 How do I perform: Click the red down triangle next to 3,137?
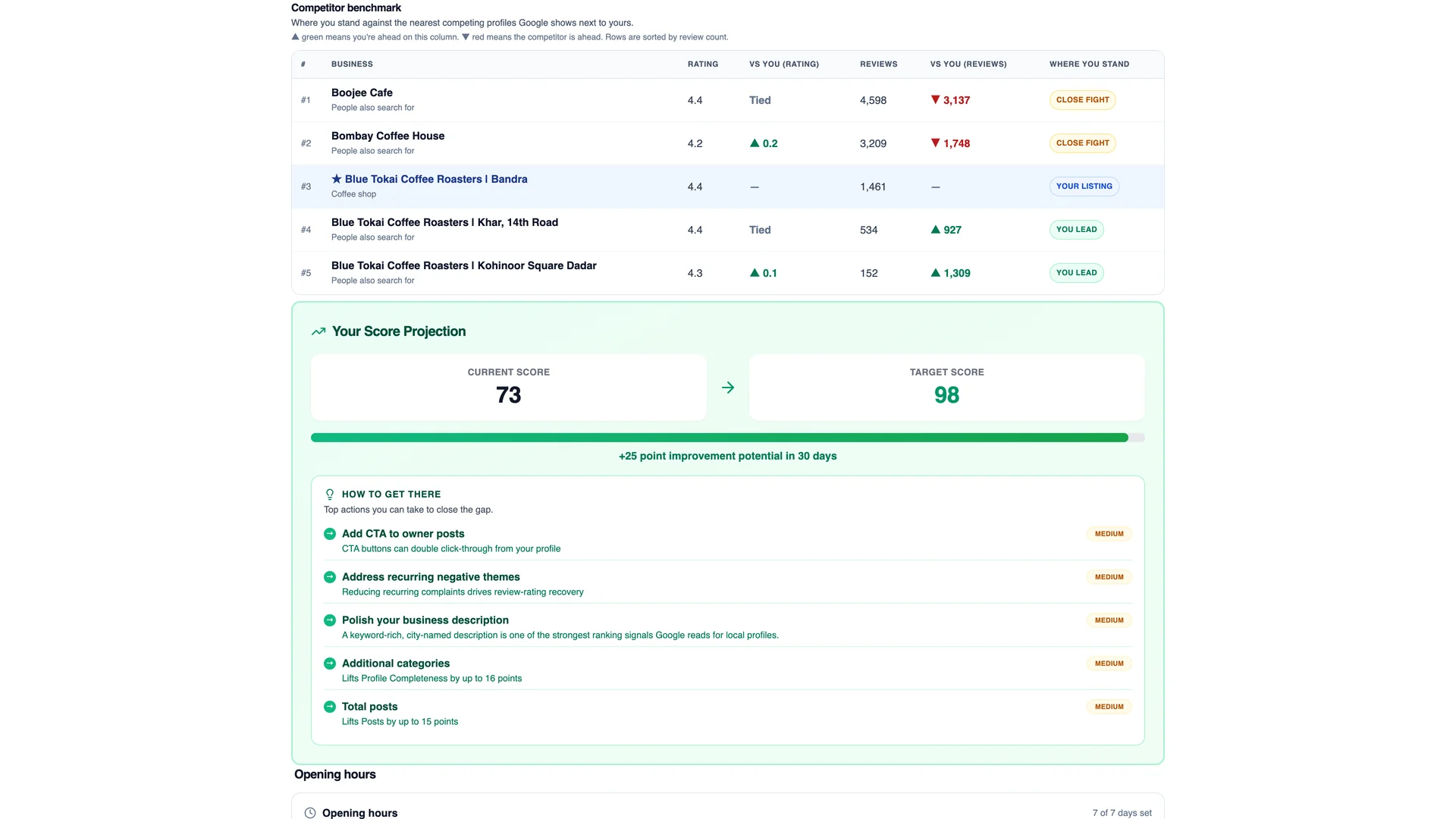(935, 99)
